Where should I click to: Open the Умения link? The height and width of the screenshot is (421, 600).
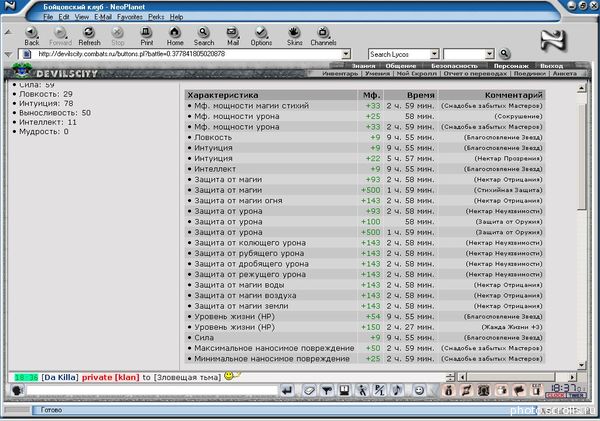(377, 73)
